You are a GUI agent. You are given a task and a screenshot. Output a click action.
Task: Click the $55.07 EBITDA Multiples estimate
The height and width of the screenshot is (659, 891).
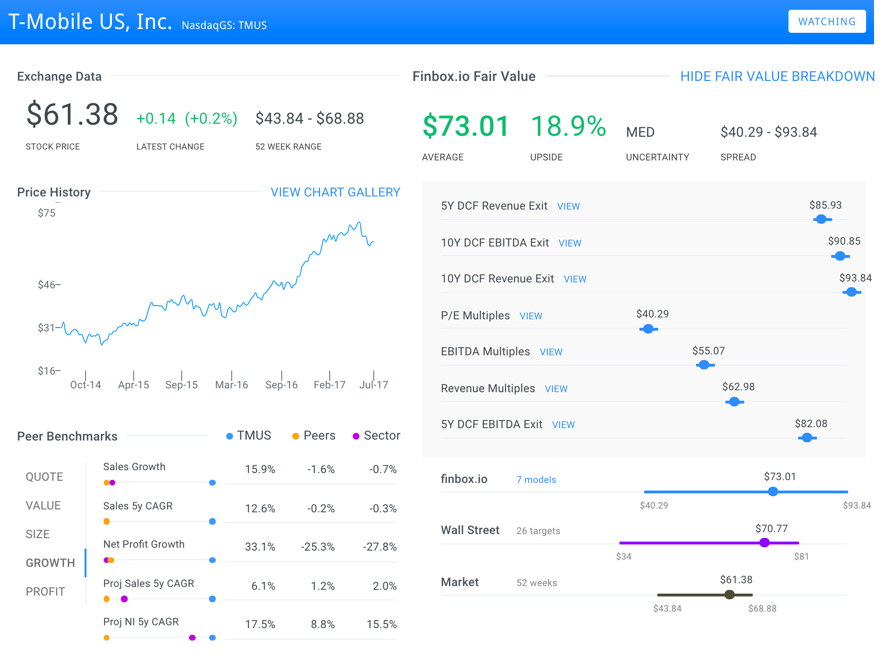pyautogui.click(x=709, y=351)
